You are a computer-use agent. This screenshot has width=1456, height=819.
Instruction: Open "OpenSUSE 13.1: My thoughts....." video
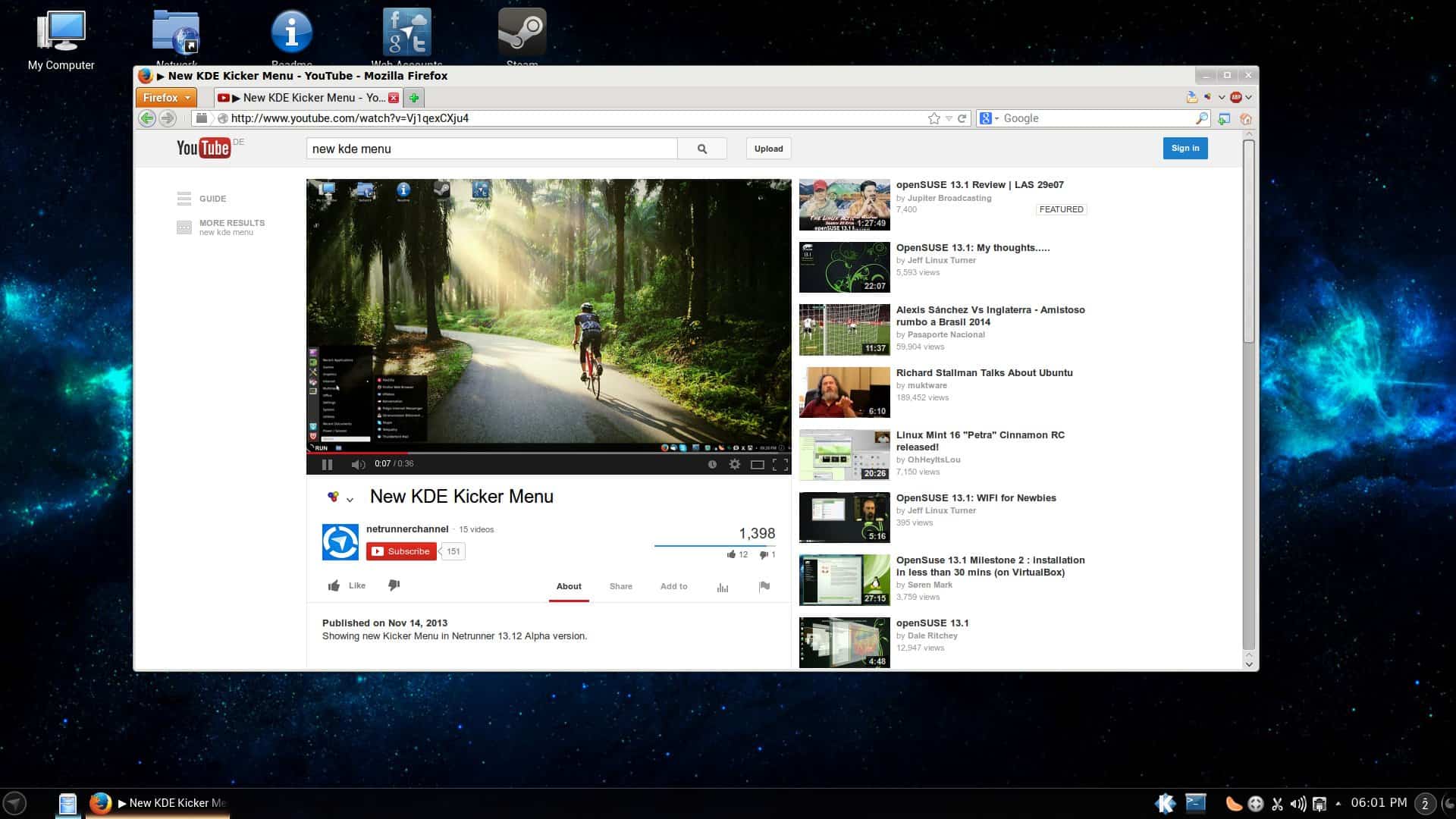point(973,248)
